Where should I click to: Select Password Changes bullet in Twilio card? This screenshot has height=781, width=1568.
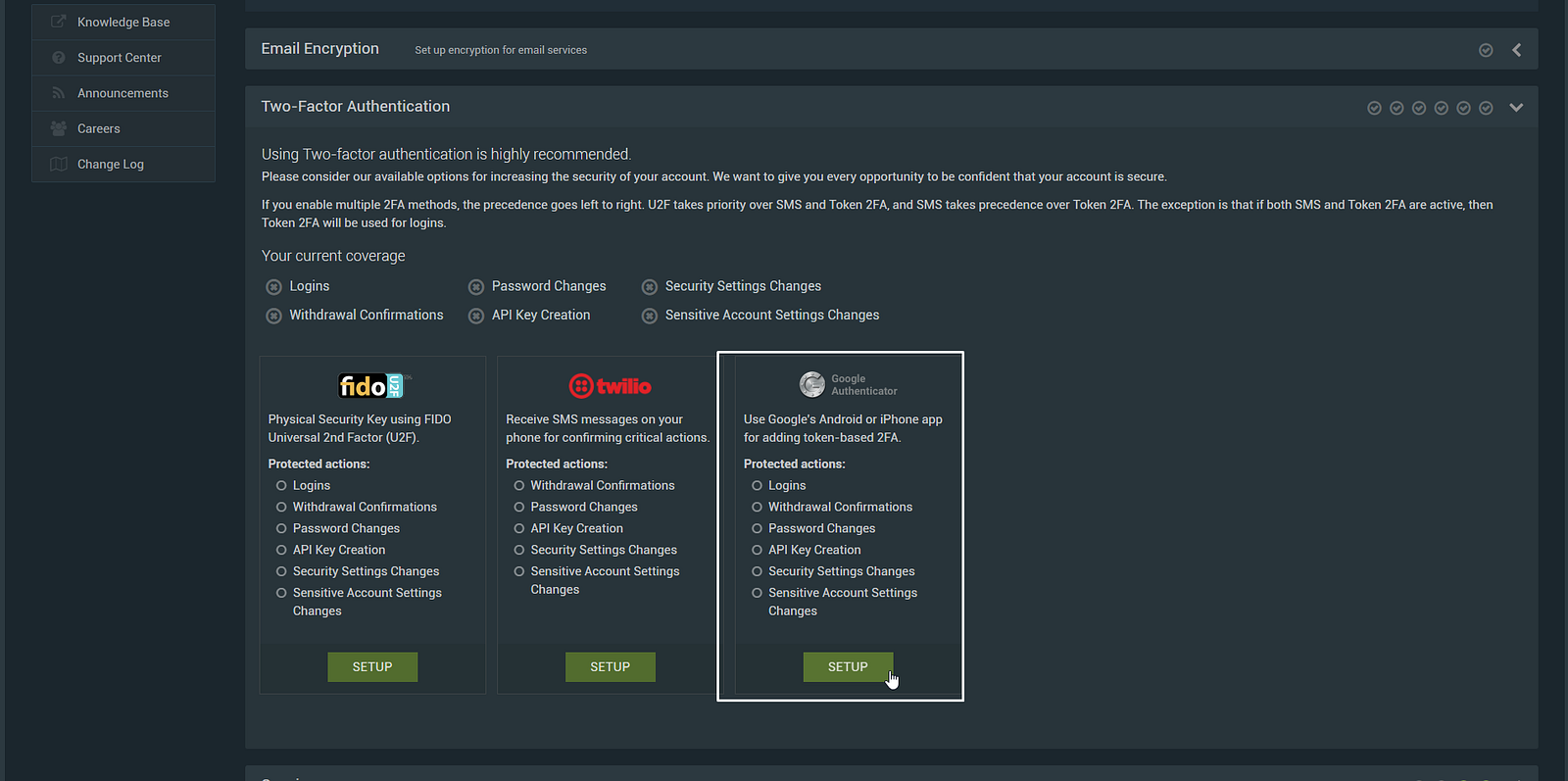[519, 507]
